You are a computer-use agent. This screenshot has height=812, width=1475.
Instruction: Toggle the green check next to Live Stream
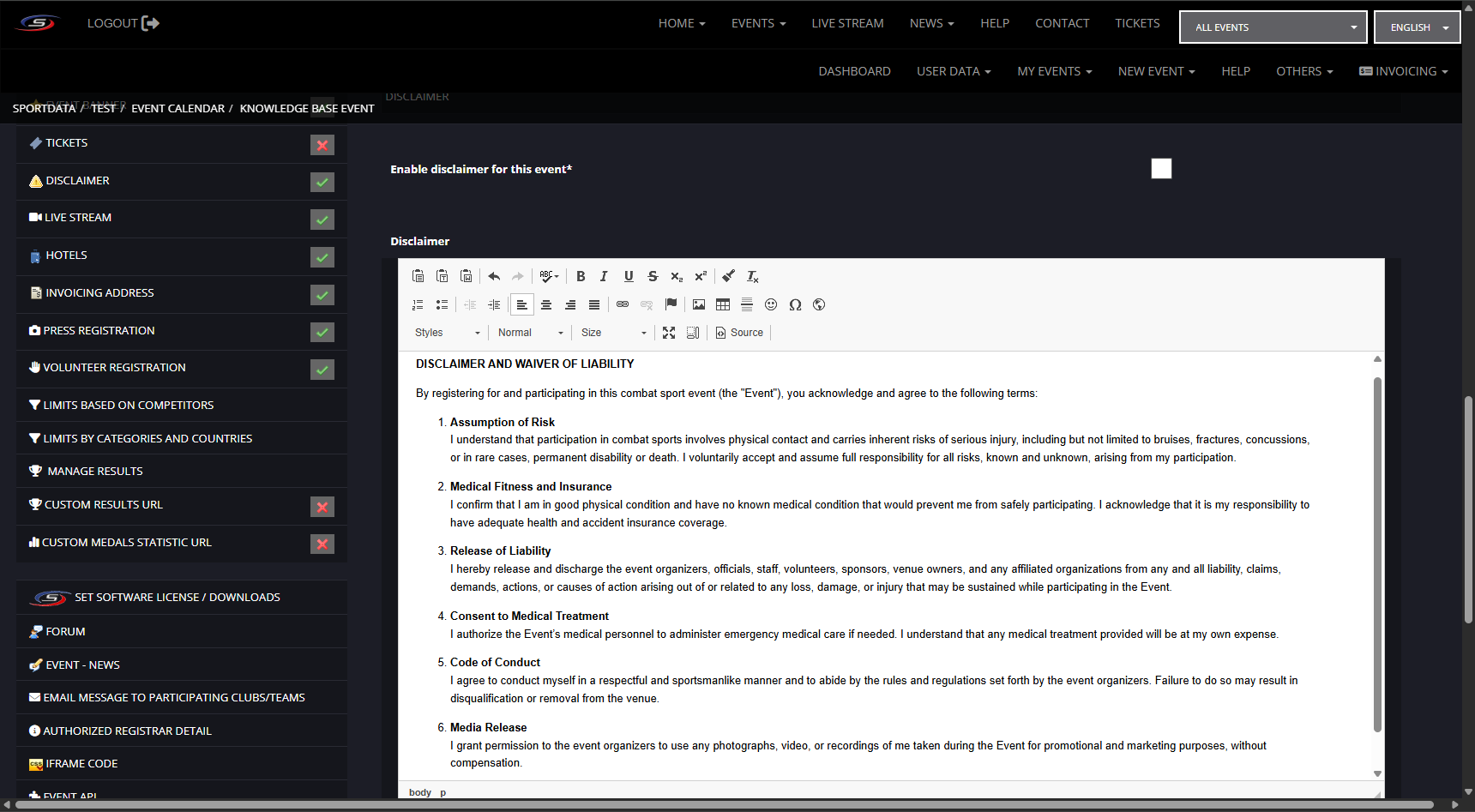coord(322,220)
